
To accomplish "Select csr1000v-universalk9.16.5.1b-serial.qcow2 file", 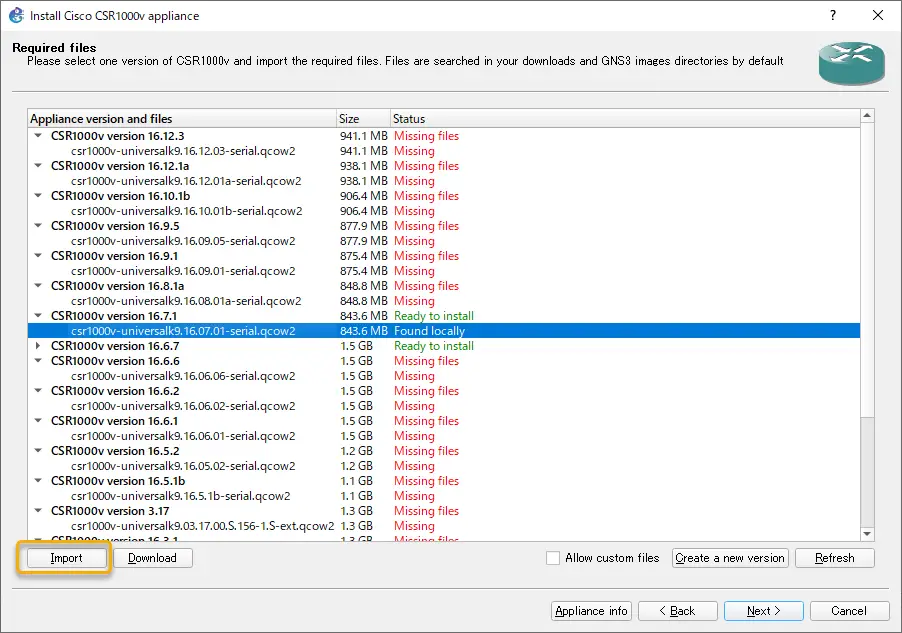I will point(444,495).
